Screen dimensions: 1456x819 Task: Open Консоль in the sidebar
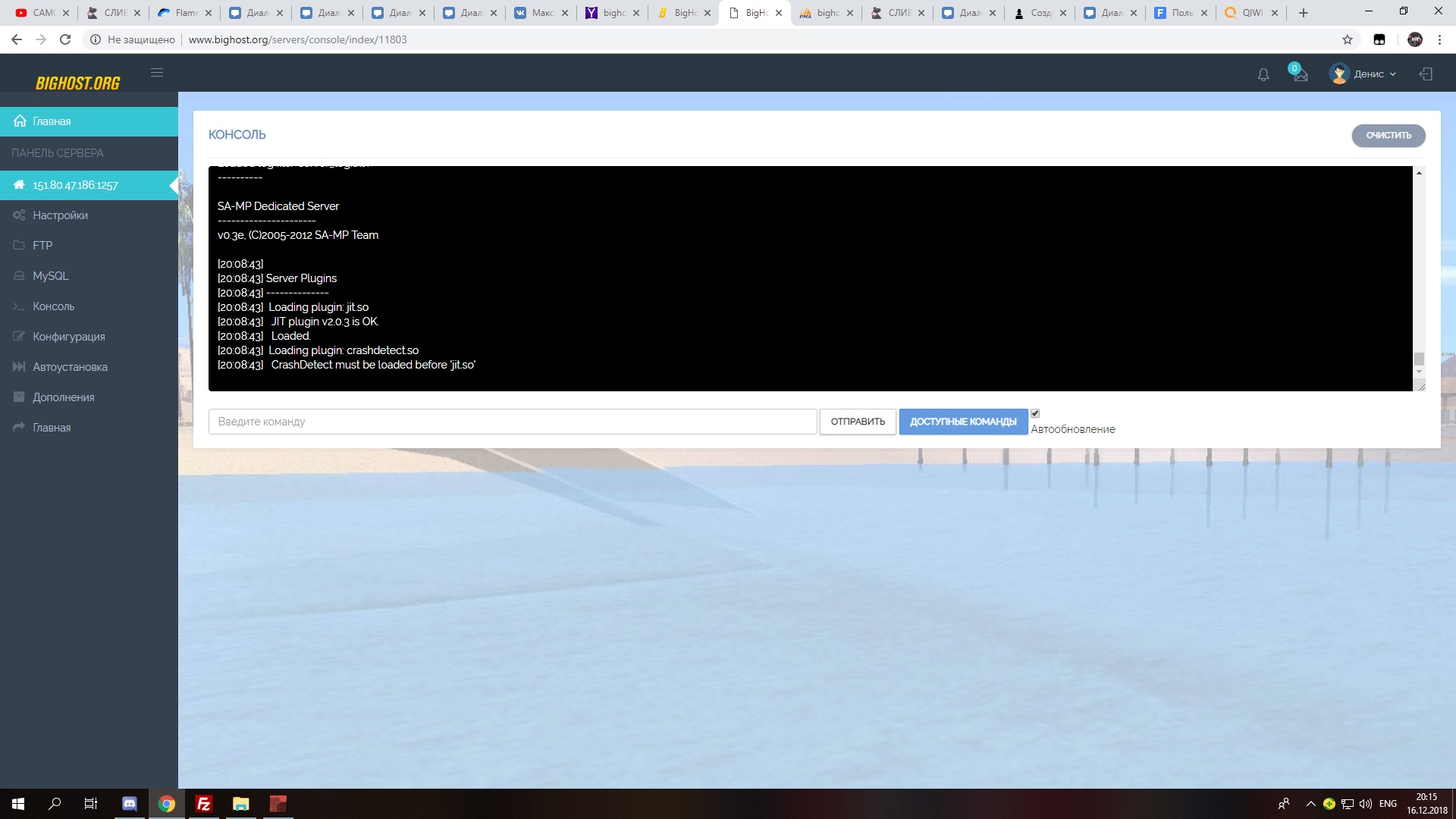(89, 306)
